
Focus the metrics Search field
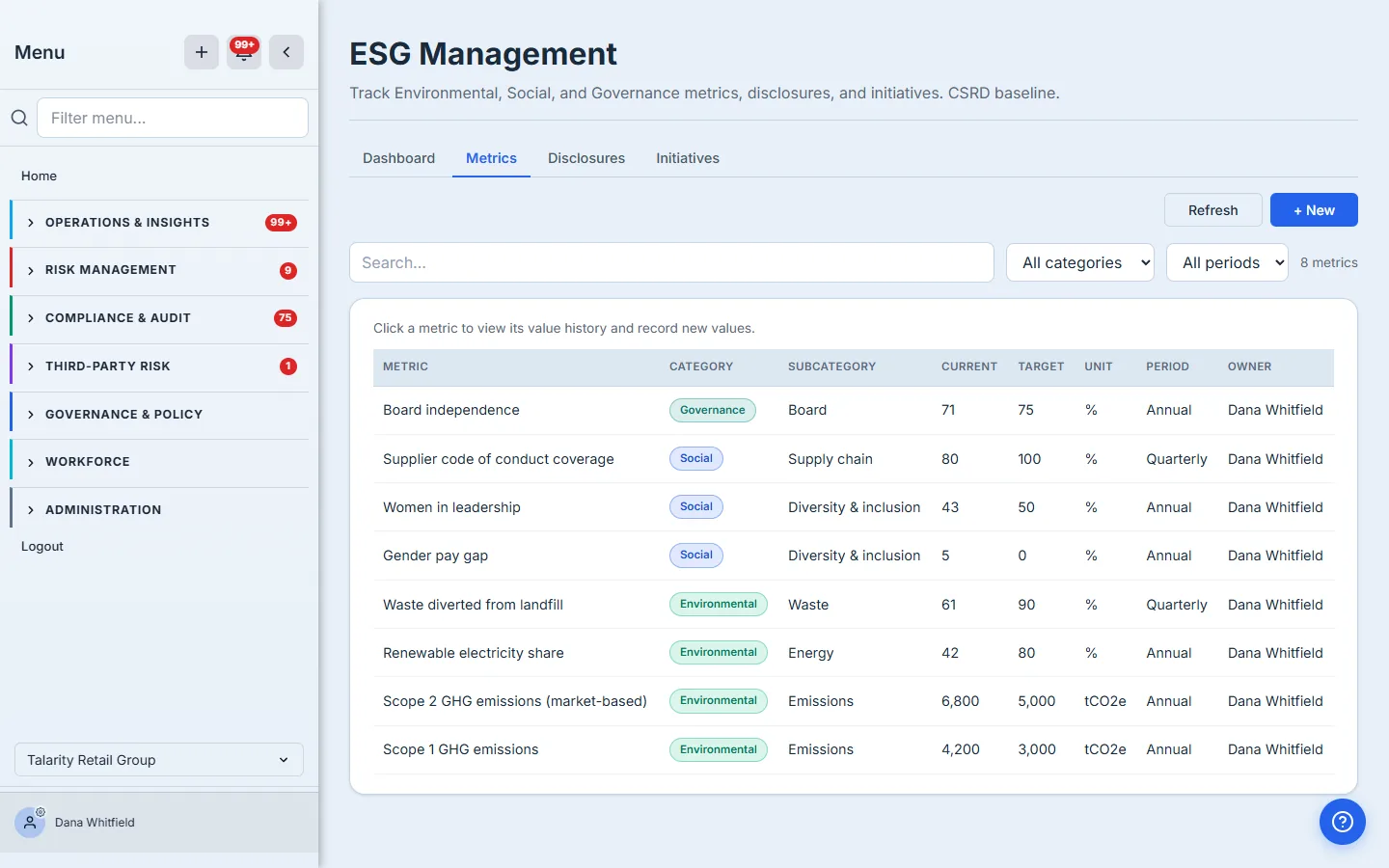(x=671, y=262)
